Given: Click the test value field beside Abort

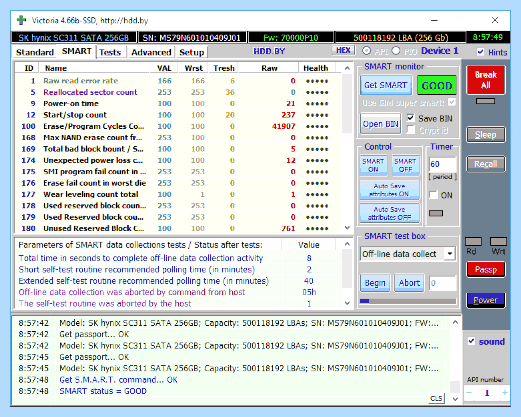Looking at the screenshot, I should (442, 283).
